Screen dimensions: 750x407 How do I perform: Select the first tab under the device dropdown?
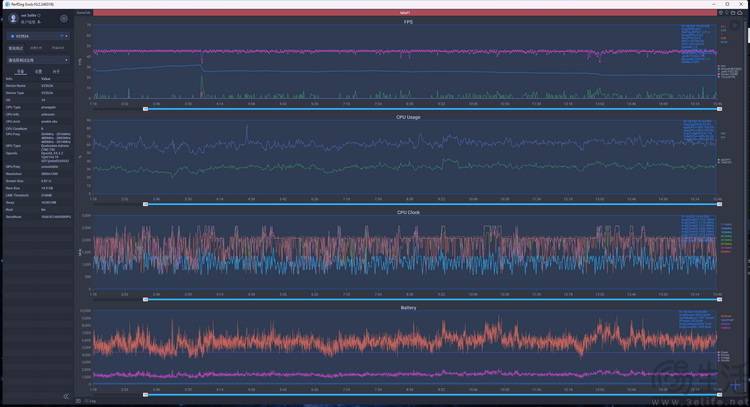point(16,48)
